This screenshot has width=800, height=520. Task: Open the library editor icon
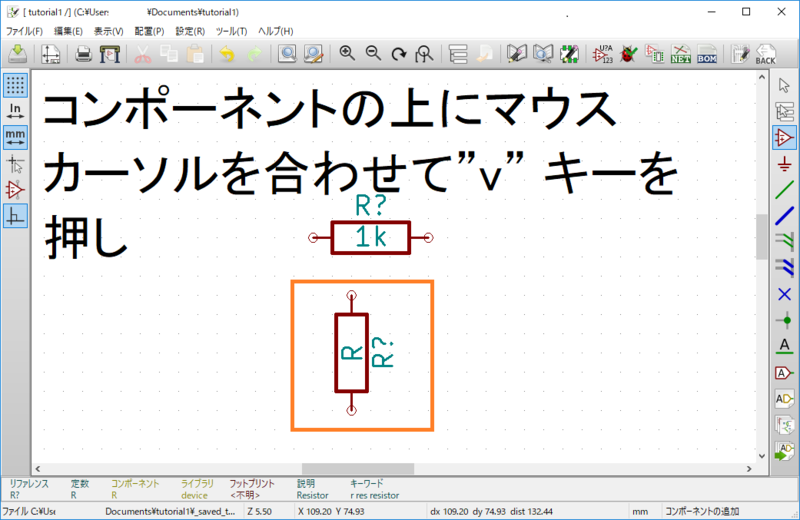click(517, 54)
